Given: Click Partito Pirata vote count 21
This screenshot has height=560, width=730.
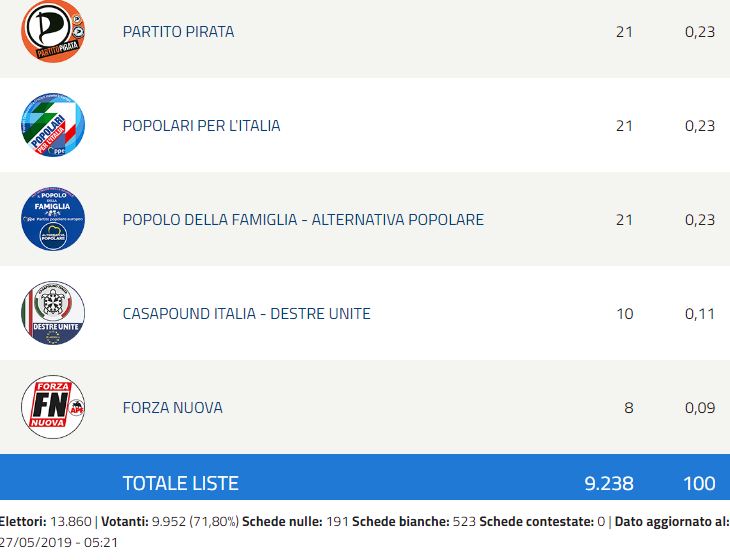Looking at the screenshot, I should pos(624,32).
